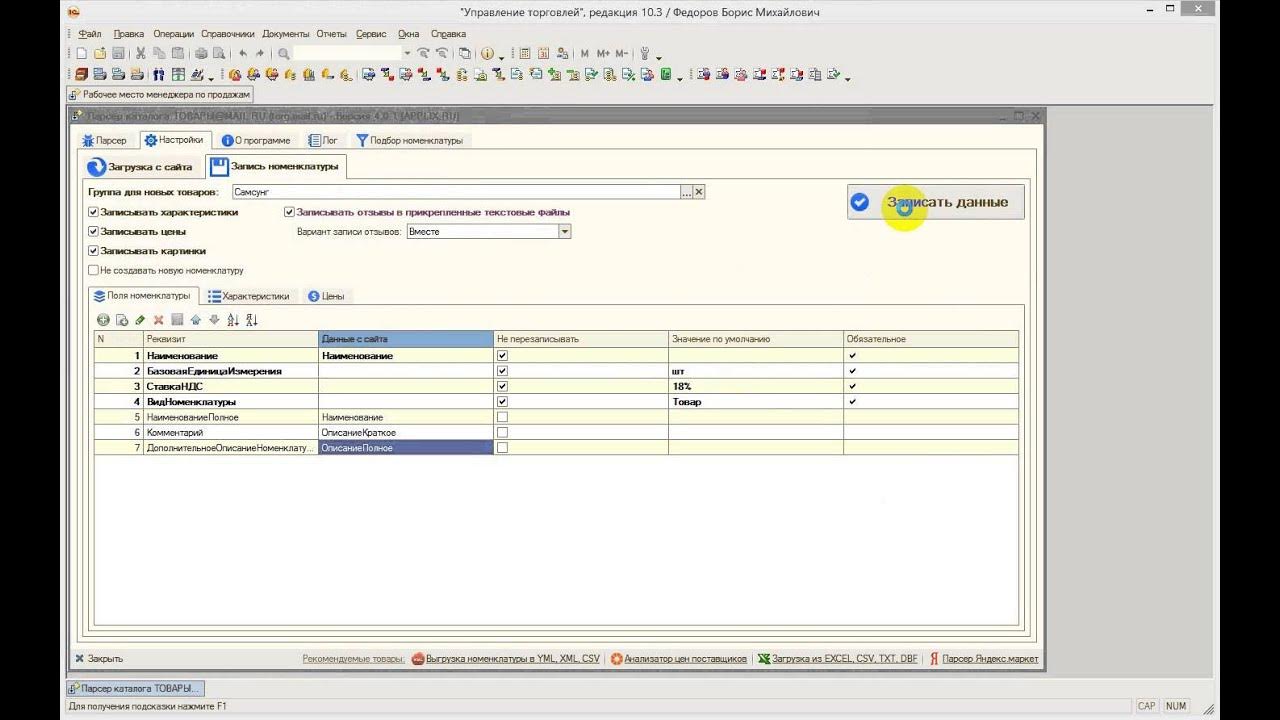Click the M- memory icon

622,53
